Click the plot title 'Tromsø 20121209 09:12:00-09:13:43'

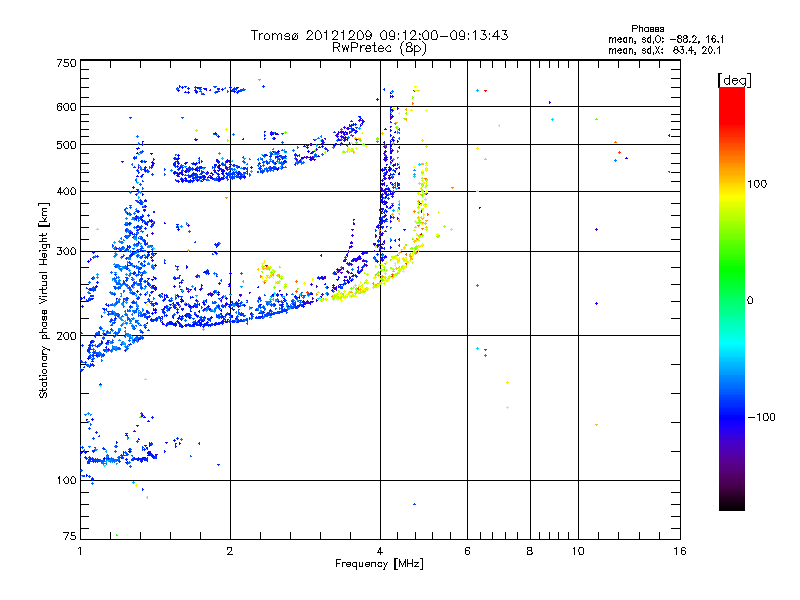[x=379, y=35]
